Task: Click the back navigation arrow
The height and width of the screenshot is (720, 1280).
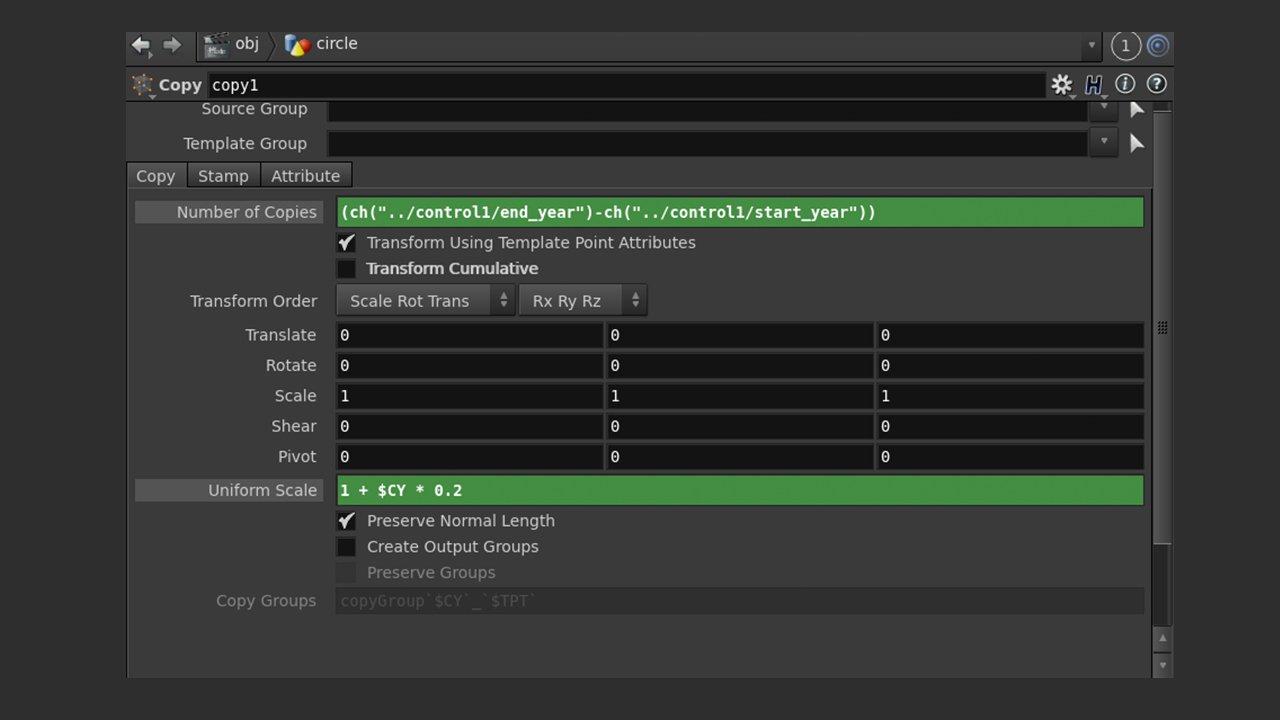Action: 141,45
